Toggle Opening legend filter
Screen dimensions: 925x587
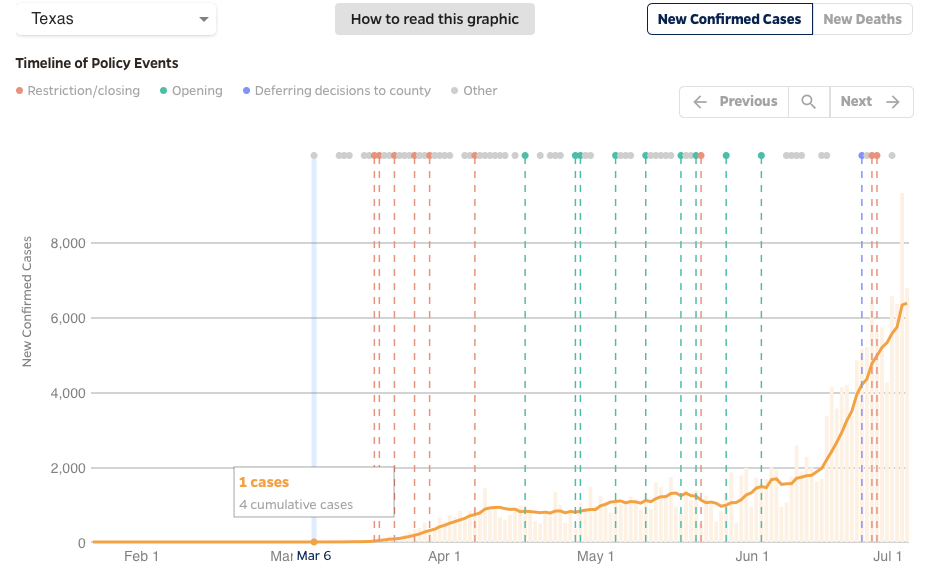point(191,91)
